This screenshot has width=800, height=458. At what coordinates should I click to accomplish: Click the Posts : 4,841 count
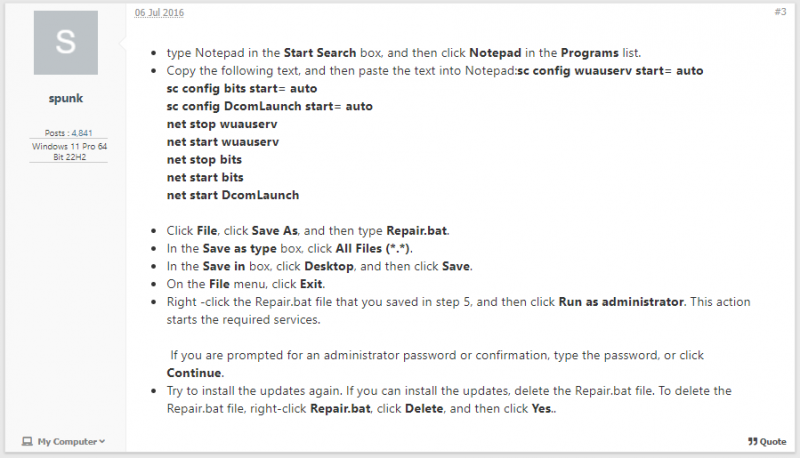pyautogui.click(x=68, y=133)
